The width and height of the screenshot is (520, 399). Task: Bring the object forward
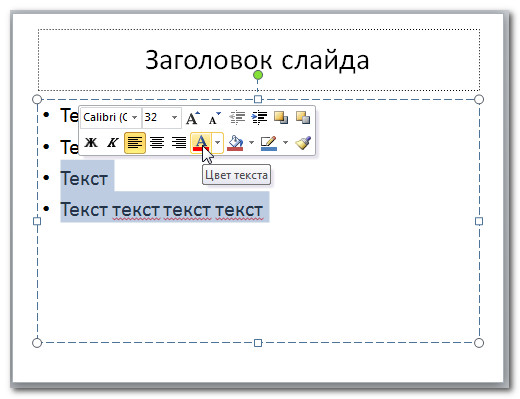pos(281,118)
